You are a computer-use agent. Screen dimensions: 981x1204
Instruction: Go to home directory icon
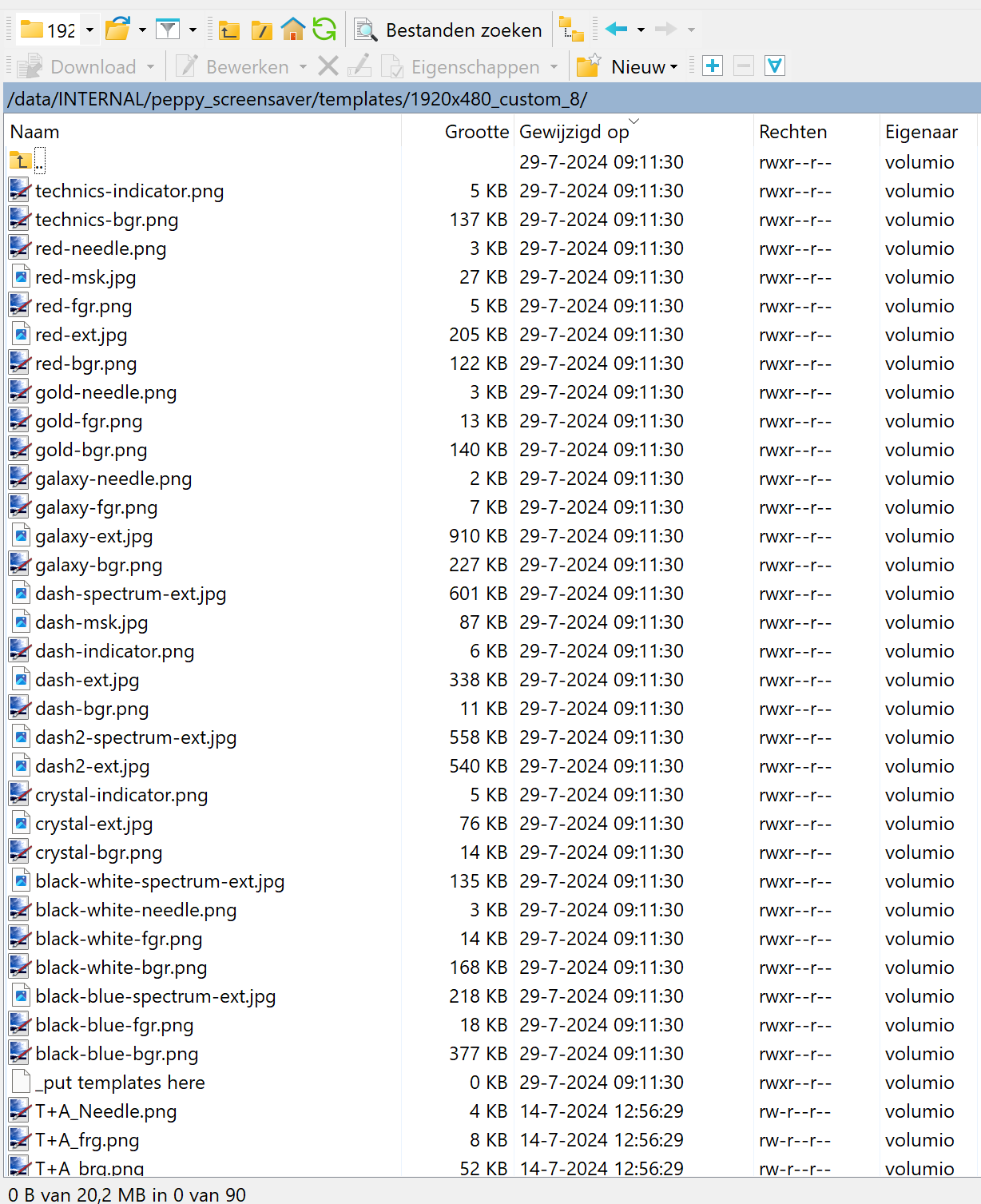pos(293,30)
